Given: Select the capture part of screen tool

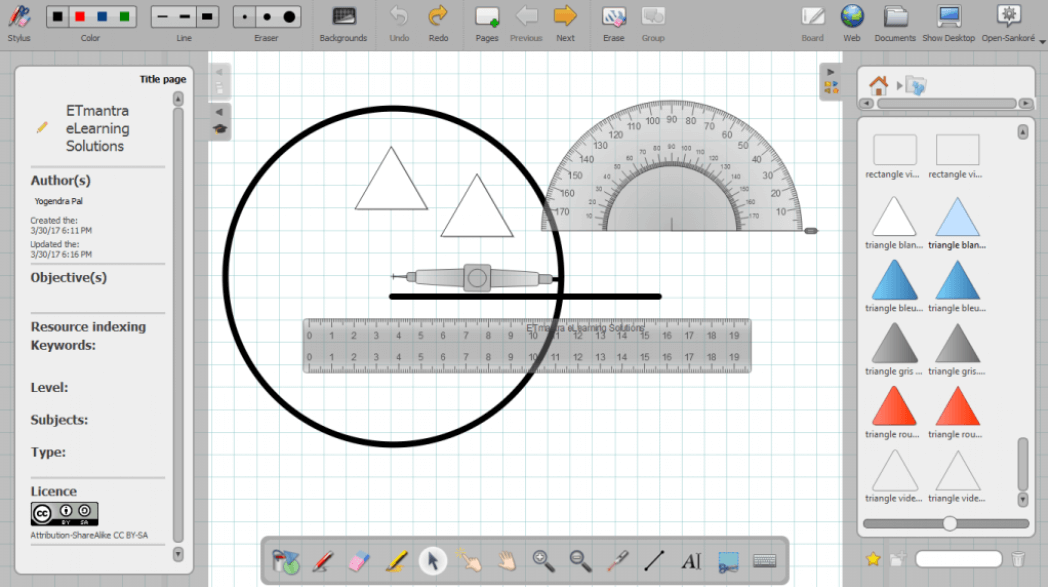Looking at the screenshot, I should (728, 562).
